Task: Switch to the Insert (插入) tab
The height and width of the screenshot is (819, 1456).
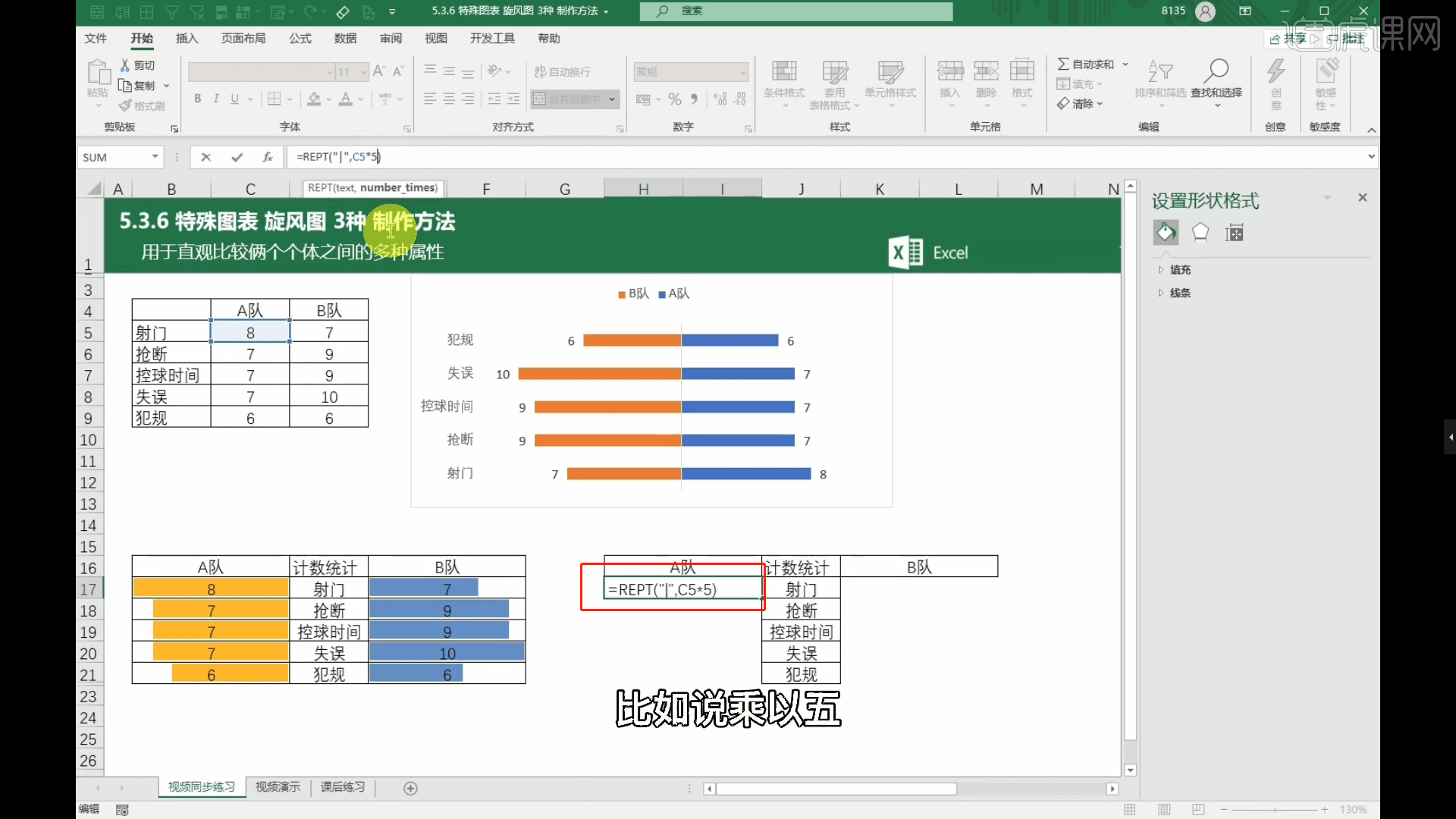Action: click(187, 39)
